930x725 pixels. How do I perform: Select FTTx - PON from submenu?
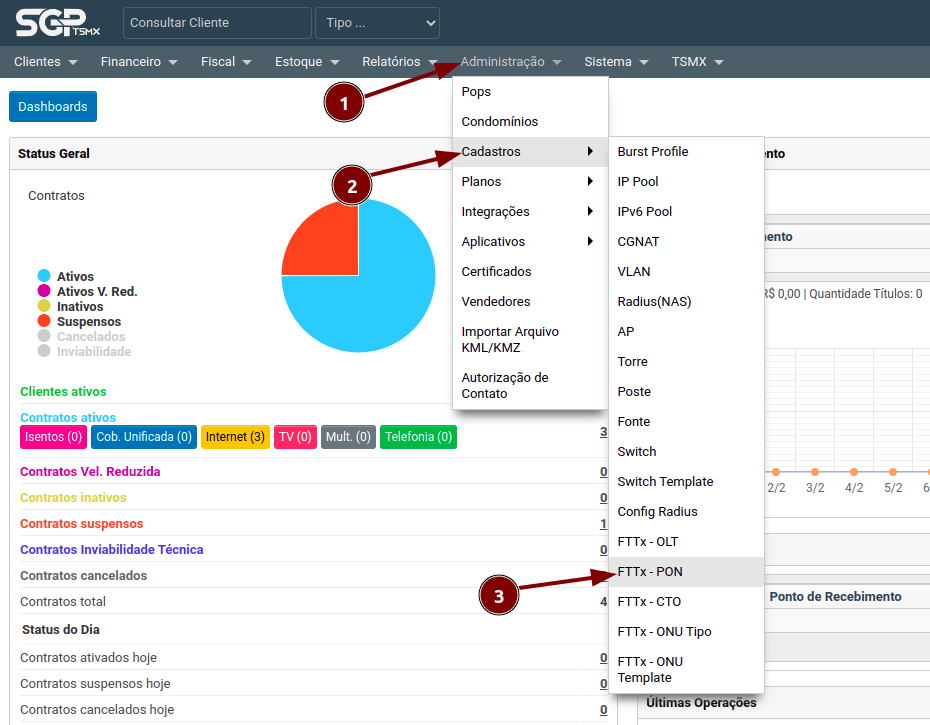click(x=650, y=572)
